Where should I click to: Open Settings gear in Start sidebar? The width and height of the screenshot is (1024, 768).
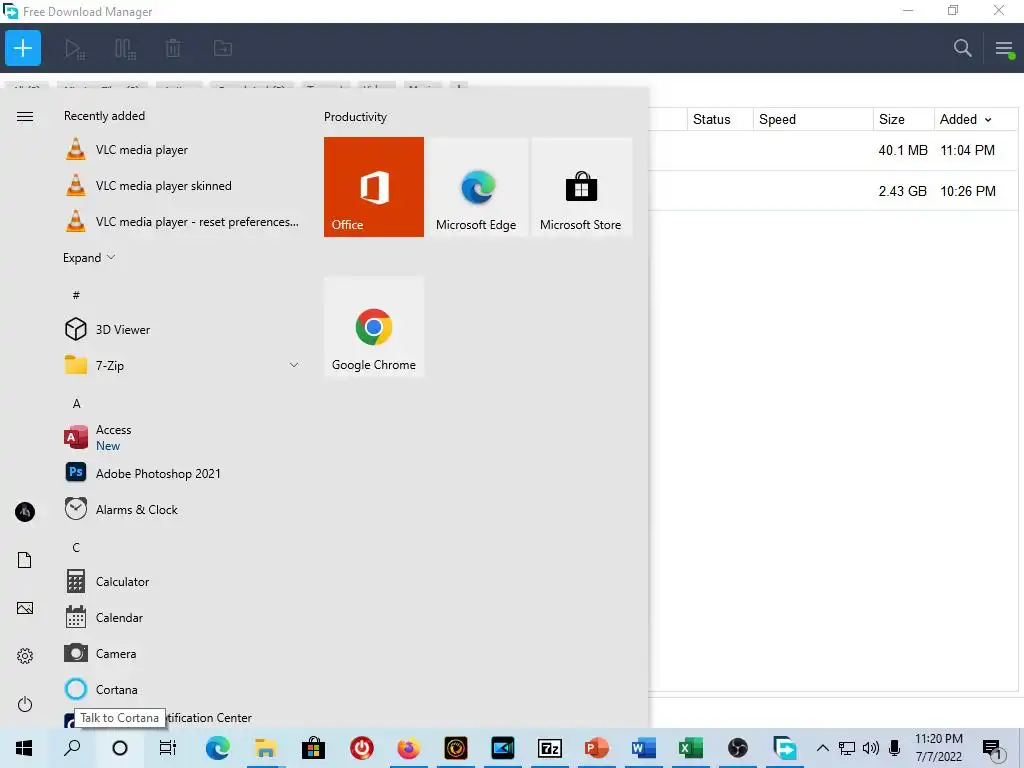(x=25, y=656)
